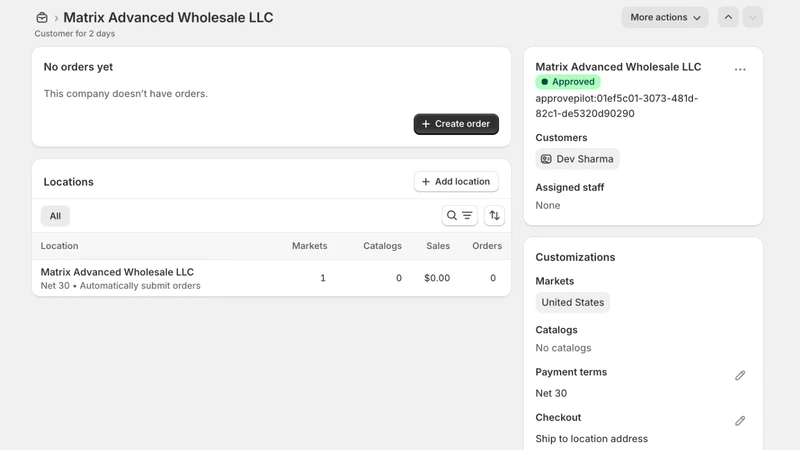Click the Net 30 payment terms value

pyautogui.click(x=551, y=393)
